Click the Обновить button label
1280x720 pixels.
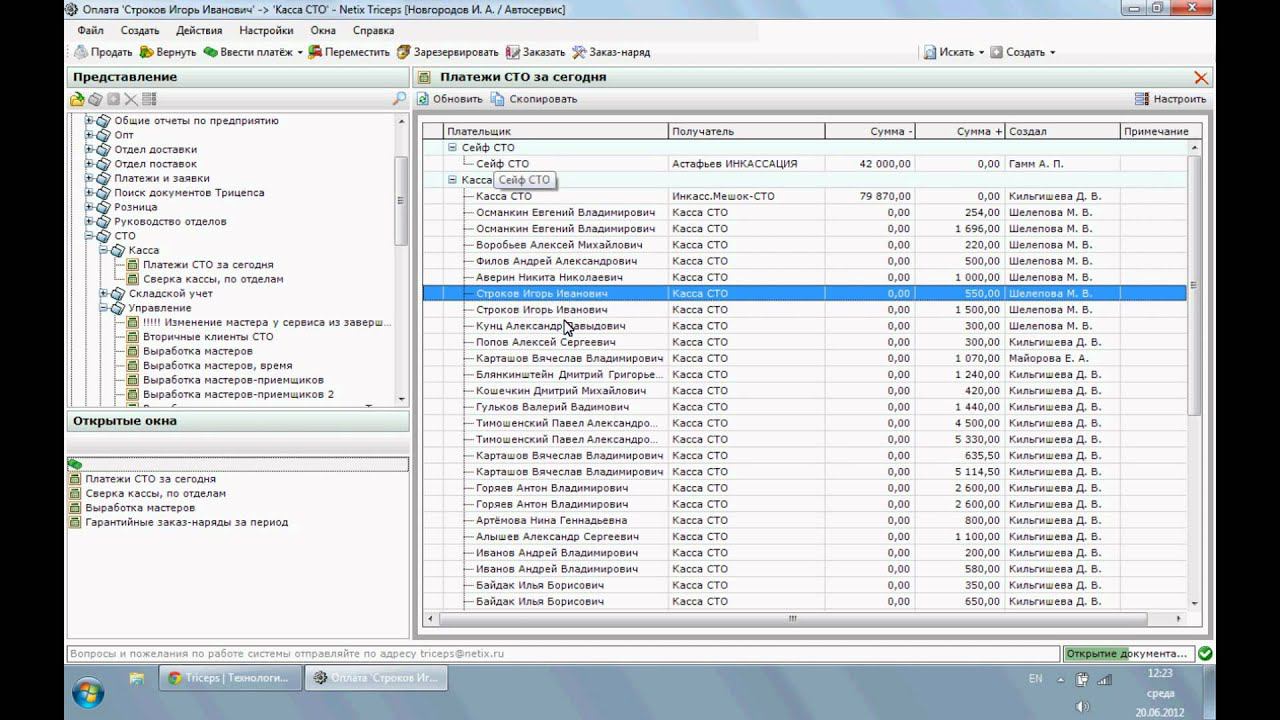tap(458, 99)
